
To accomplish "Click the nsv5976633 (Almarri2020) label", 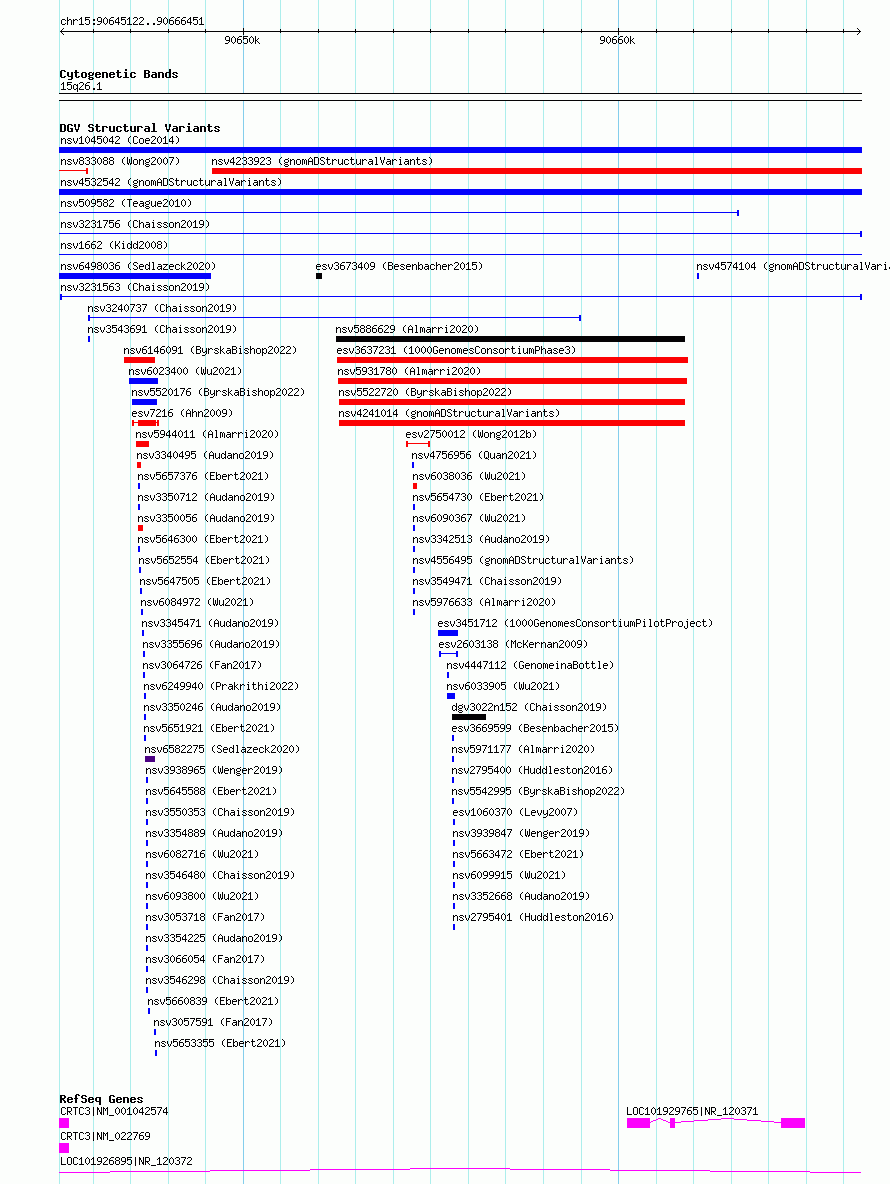I will [x=484, y=603].
